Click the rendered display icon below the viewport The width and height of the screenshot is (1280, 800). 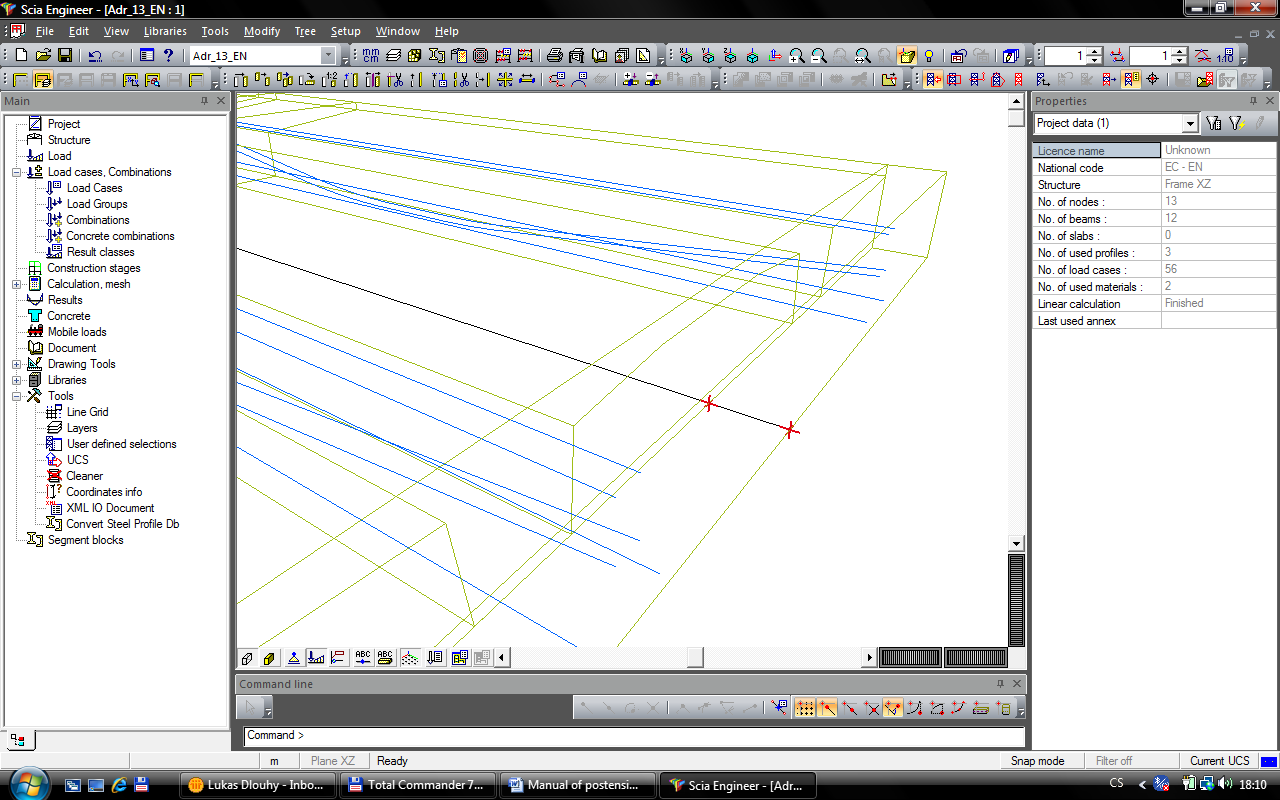click(269, 657)
